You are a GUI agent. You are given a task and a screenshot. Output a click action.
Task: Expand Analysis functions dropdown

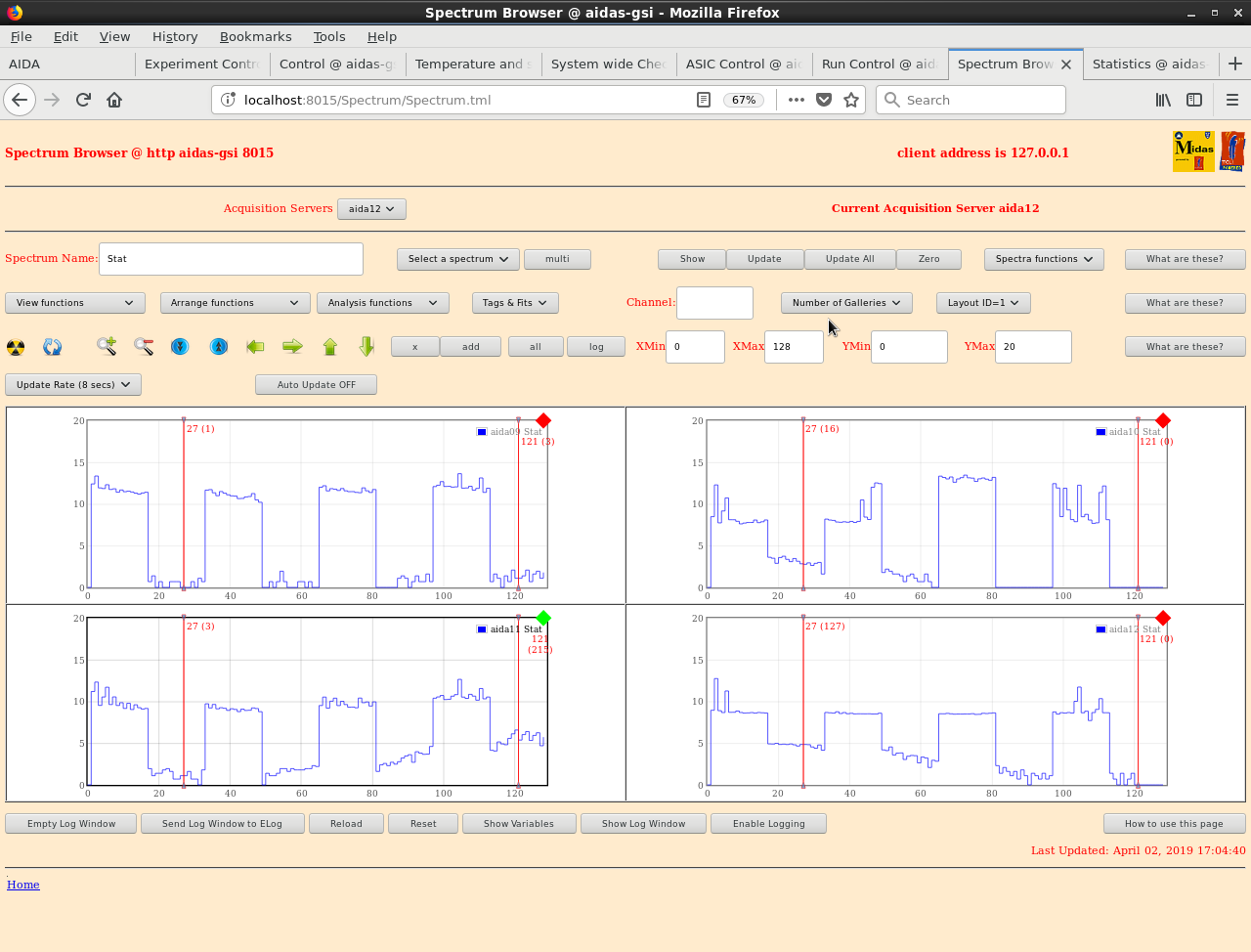point(383,303)
